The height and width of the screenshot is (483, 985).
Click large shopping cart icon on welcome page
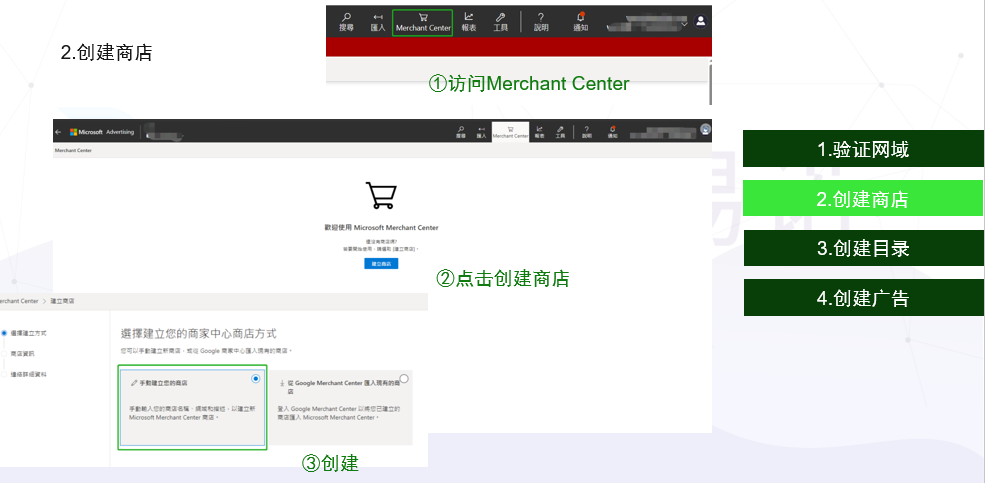point(381,195)
